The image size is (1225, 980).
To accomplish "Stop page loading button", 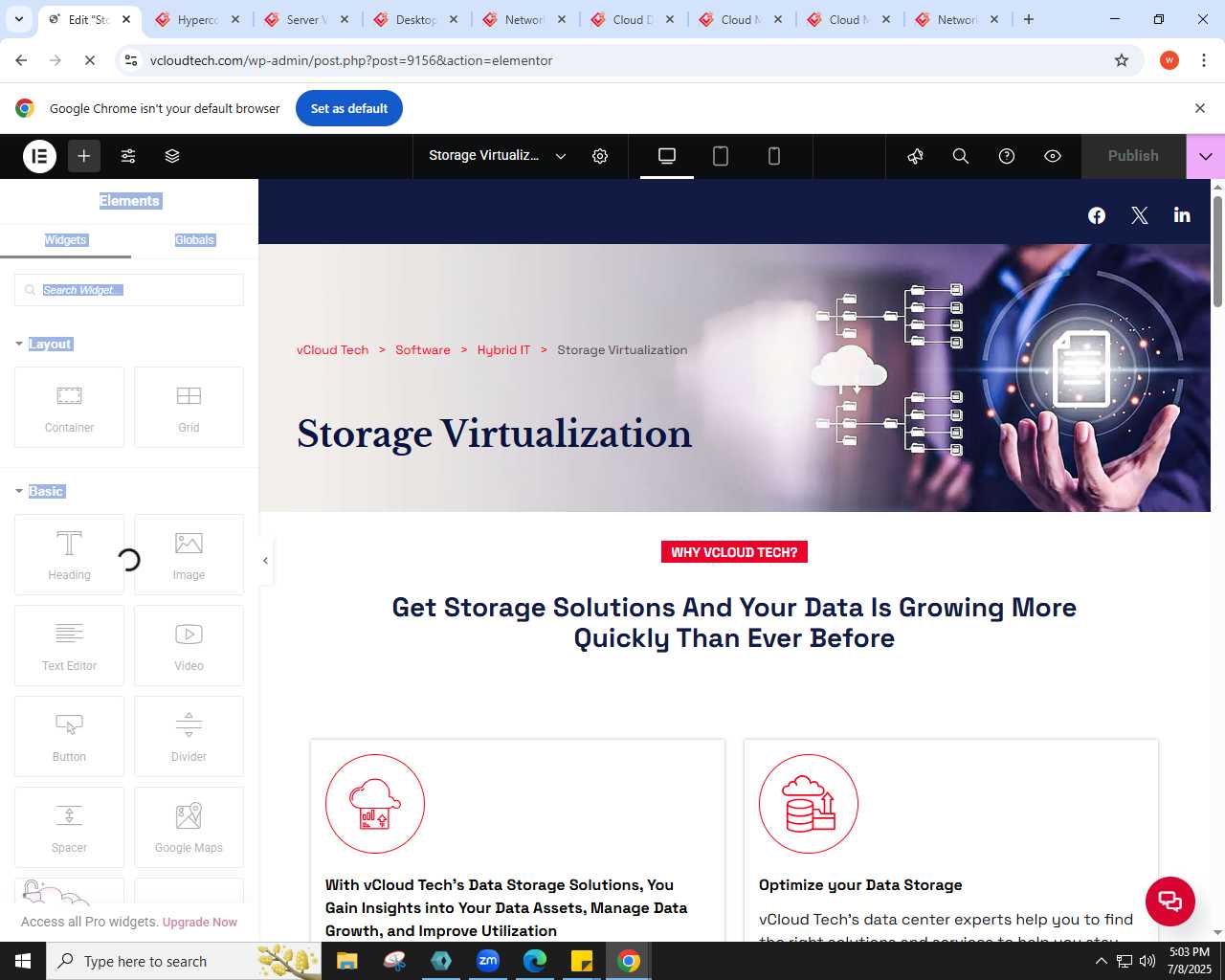I will point(89,60).
